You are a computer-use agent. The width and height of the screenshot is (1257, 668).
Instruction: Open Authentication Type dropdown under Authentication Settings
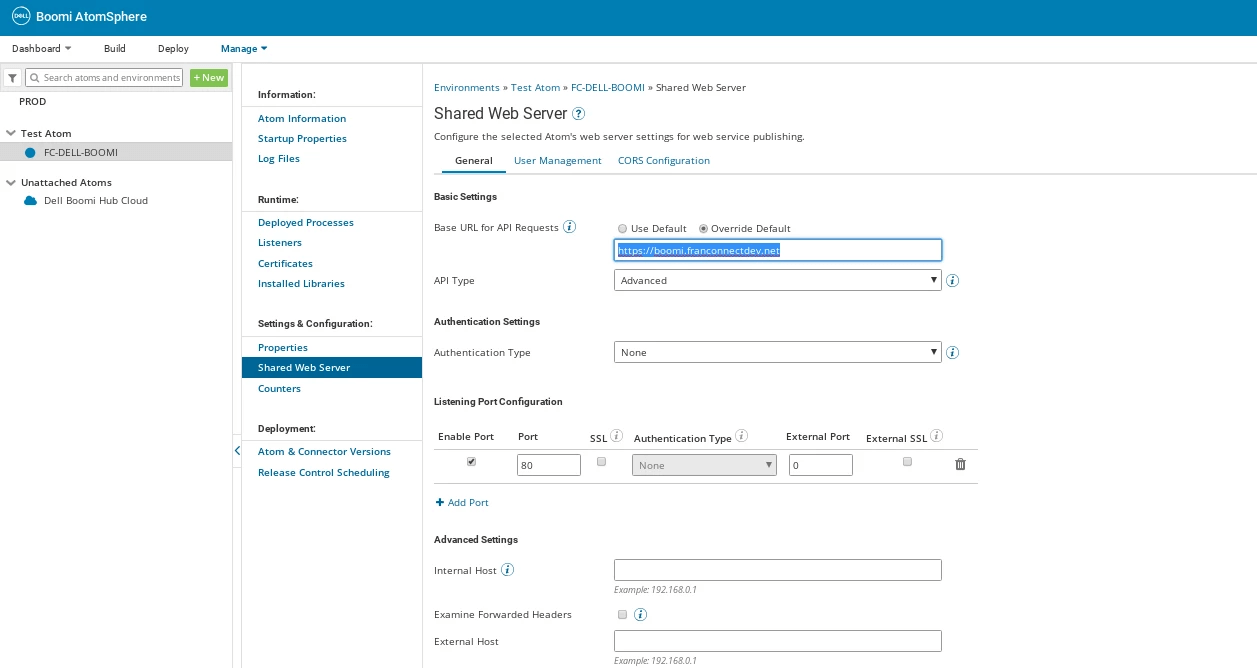pyautogui.click(x=778, y=352)
